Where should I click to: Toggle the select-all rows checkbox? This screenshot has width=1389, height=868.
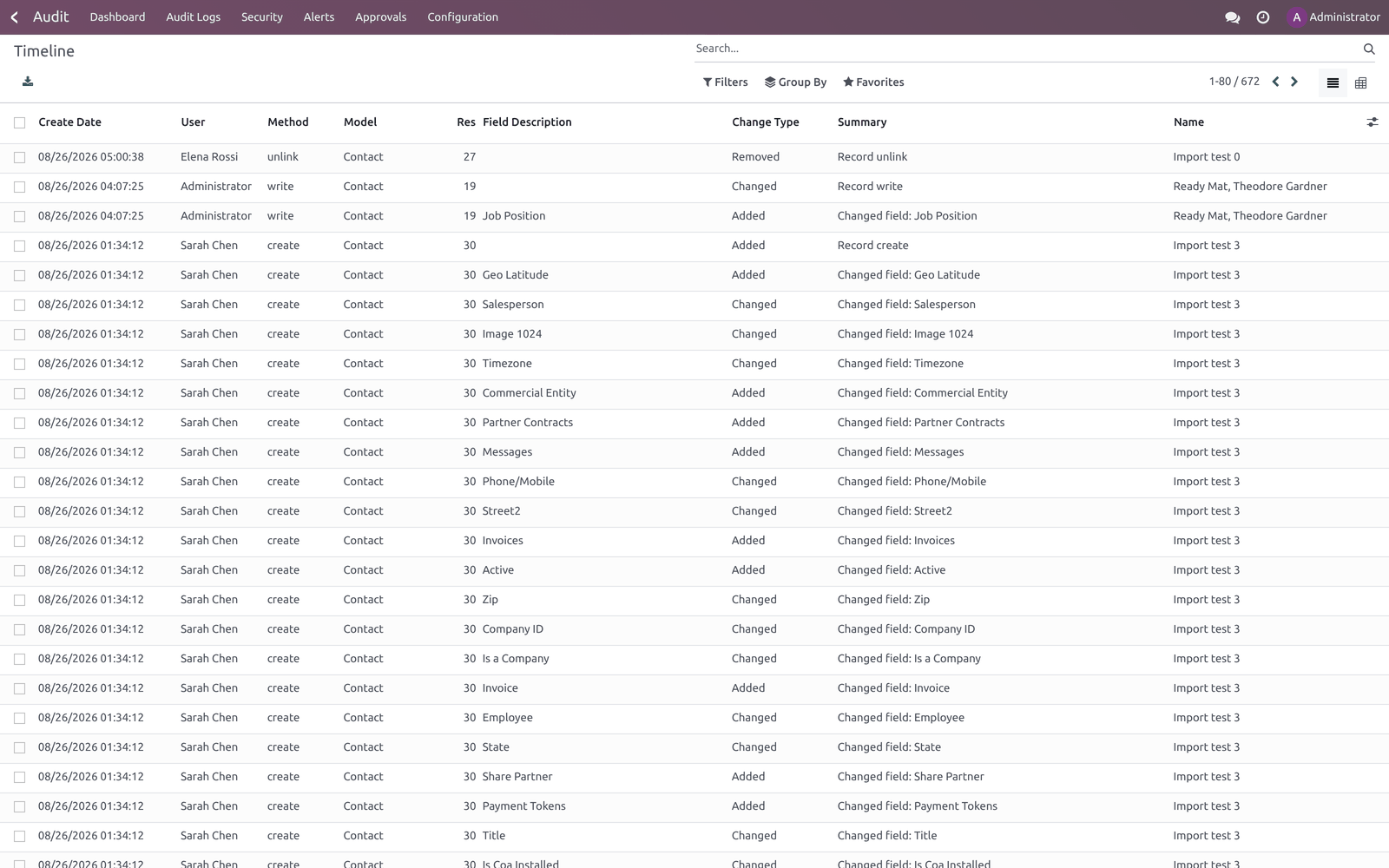19,122
